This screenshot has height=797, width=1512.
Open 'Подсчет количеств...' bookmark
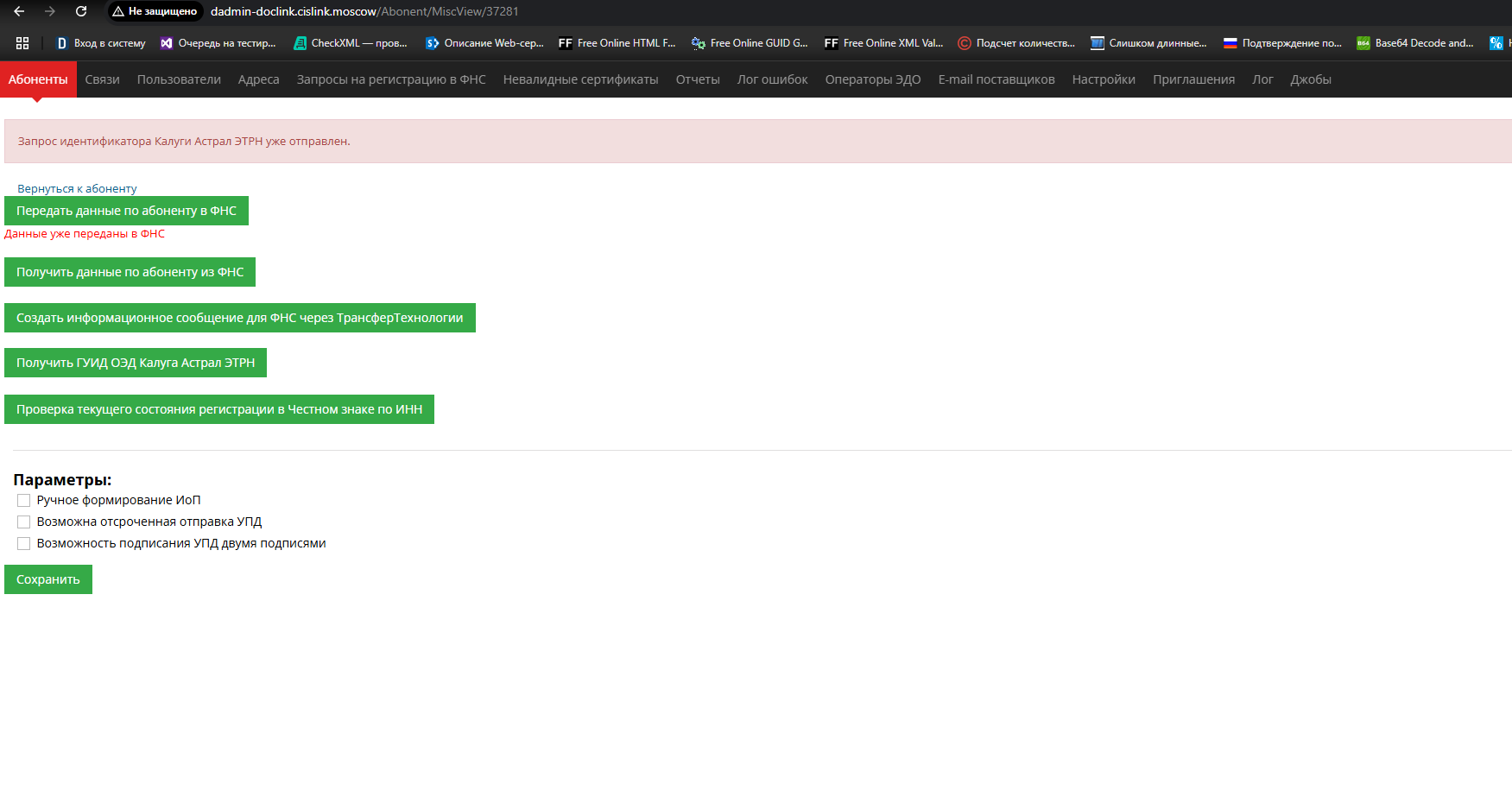(1016, 42)
